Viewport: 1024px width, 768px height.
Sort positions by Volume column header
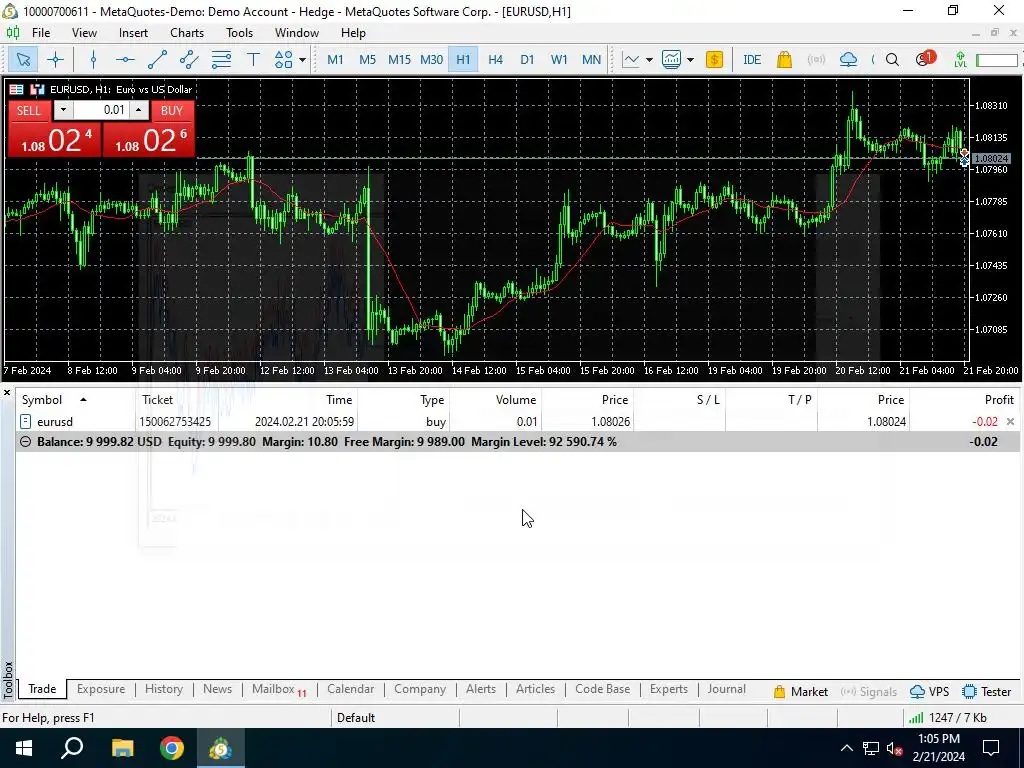[515, 400]
